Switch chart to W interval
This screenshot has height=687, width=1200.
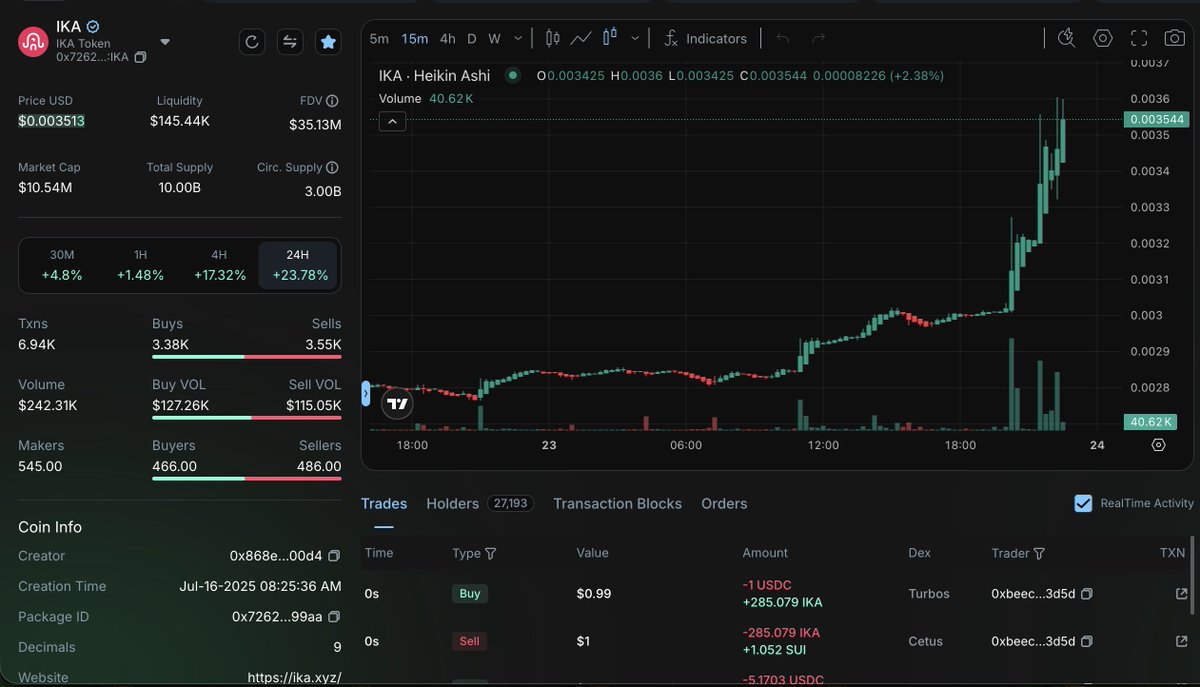tap(494, 38)
